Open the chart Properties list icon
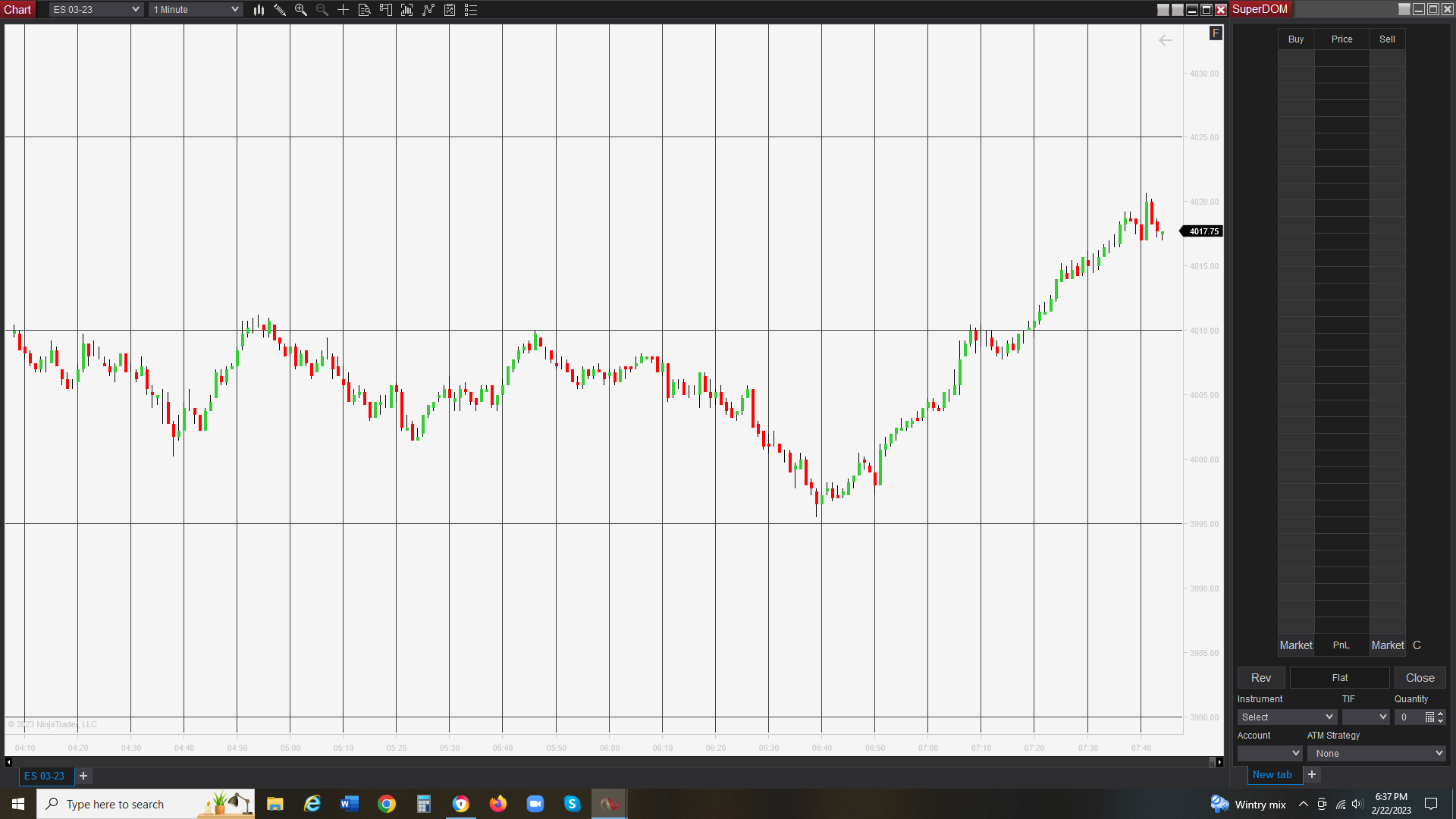1456x819 pixels. [471, 10]
